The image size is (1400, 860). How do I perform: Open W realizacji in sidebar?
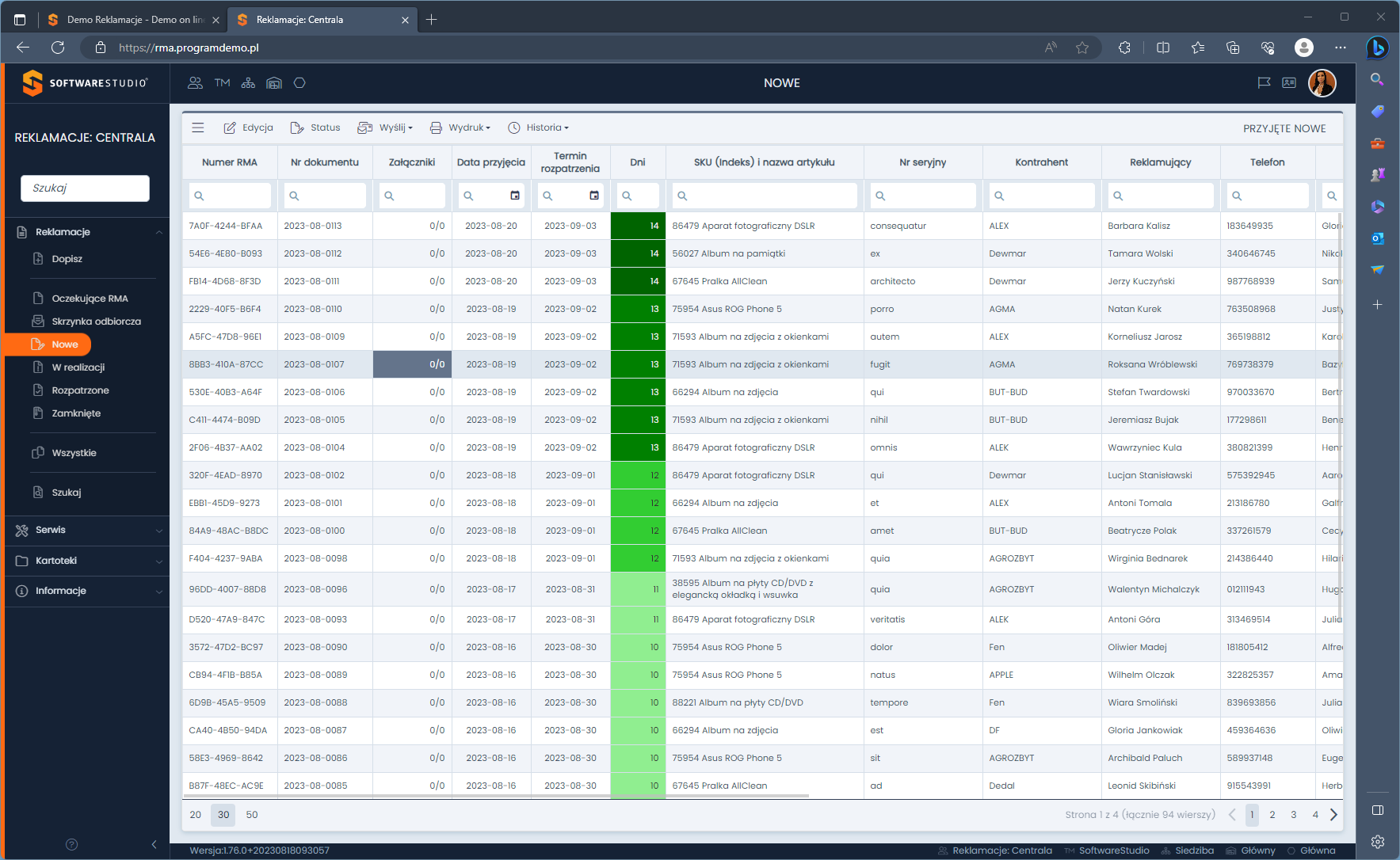point(78,367)
